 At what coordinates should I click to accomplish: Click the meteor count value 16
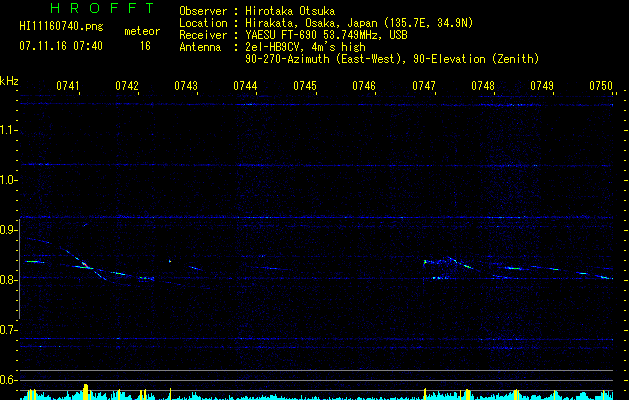point(145,46)
